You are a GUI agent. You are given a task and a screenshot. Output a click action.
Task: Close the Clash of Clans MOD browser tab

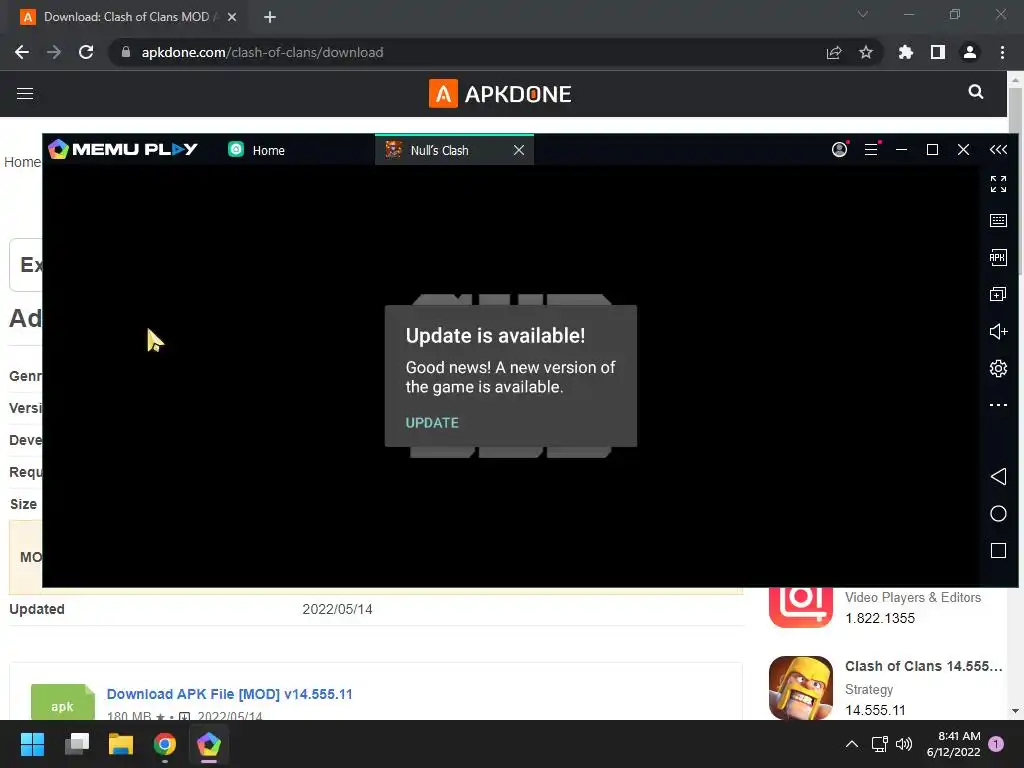[232, 17]
